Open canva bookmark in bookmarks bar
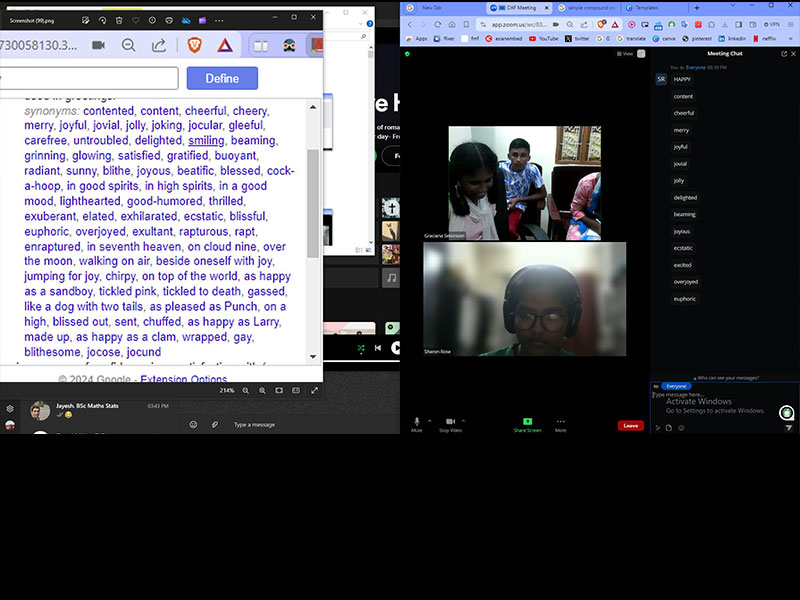This screenshot has height=600, width=800. [x=664, y=39]
